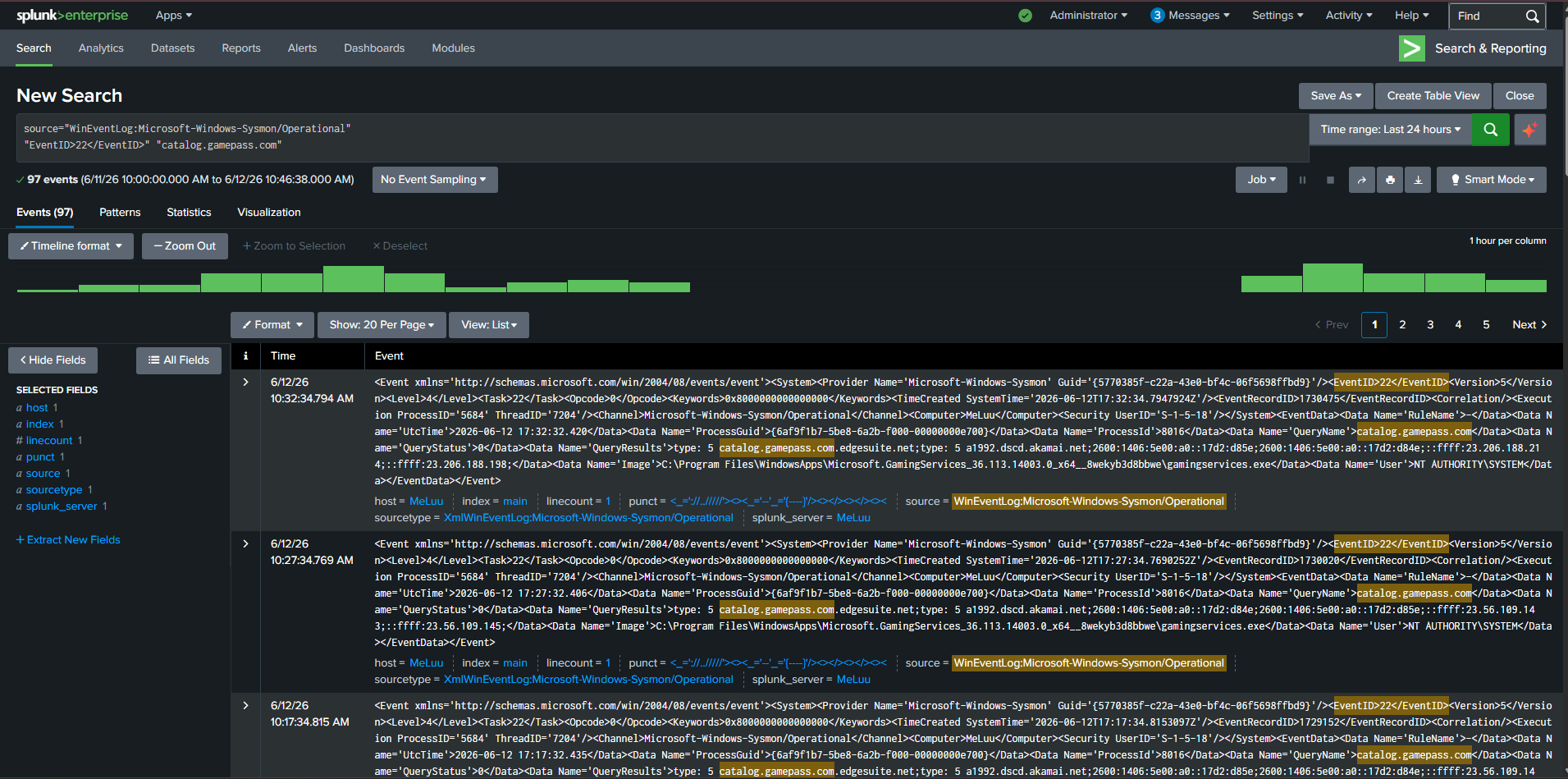1568x779 pixels.
Task: Open the Help dropdown
Action: pos(1412,16)
